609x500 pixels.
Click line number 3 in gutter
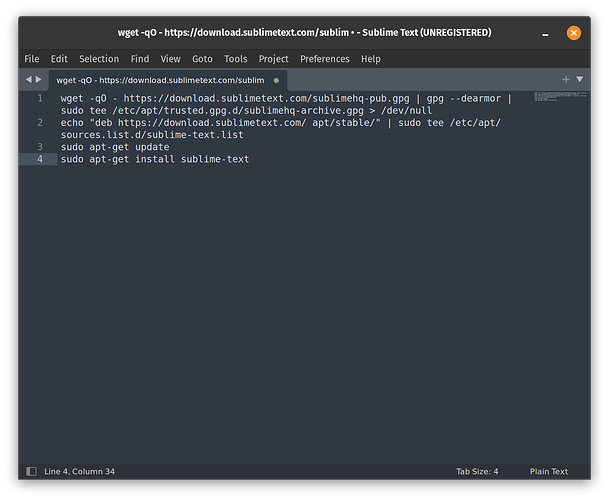(40, 146)
